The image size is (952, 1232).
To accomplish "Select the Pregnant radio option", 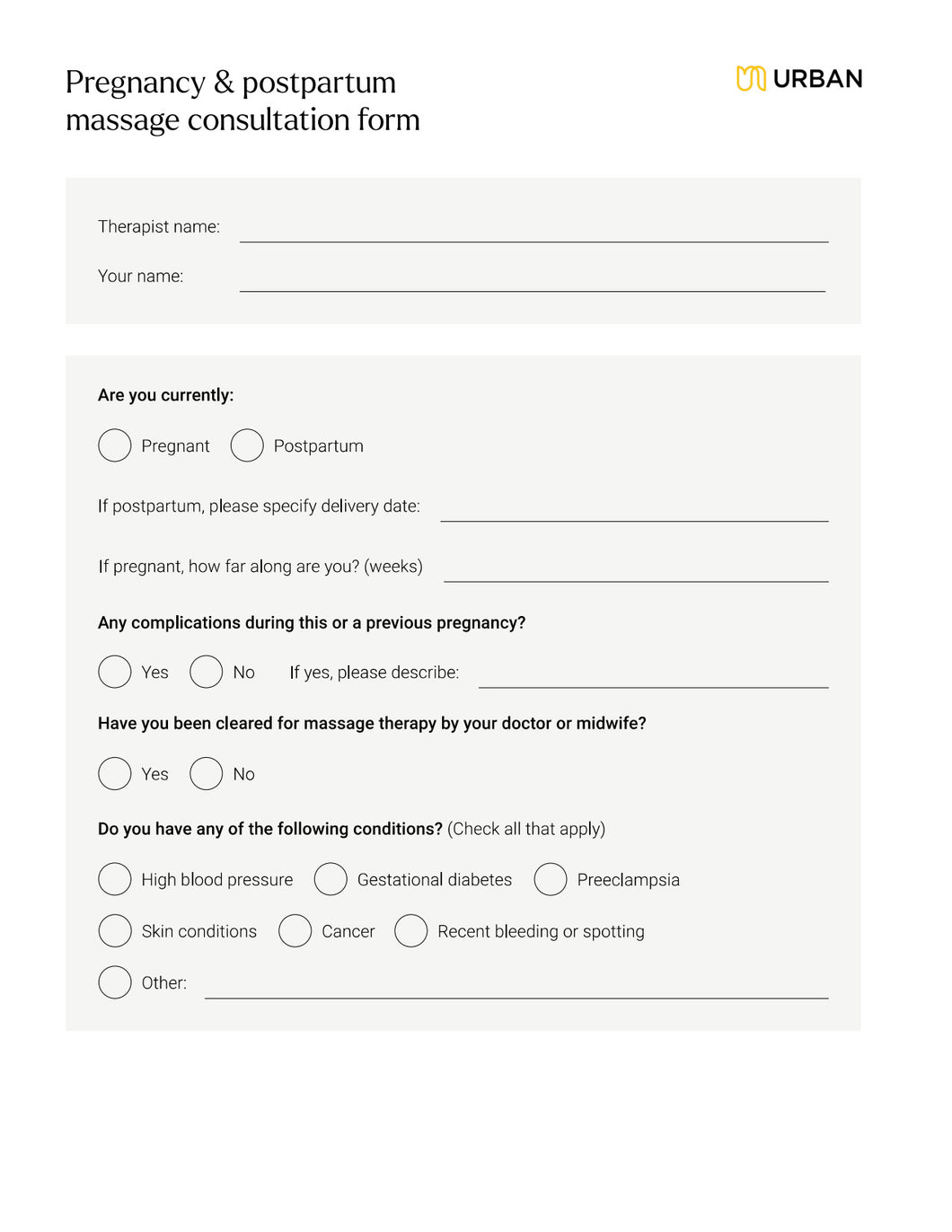I will [115, 445].
